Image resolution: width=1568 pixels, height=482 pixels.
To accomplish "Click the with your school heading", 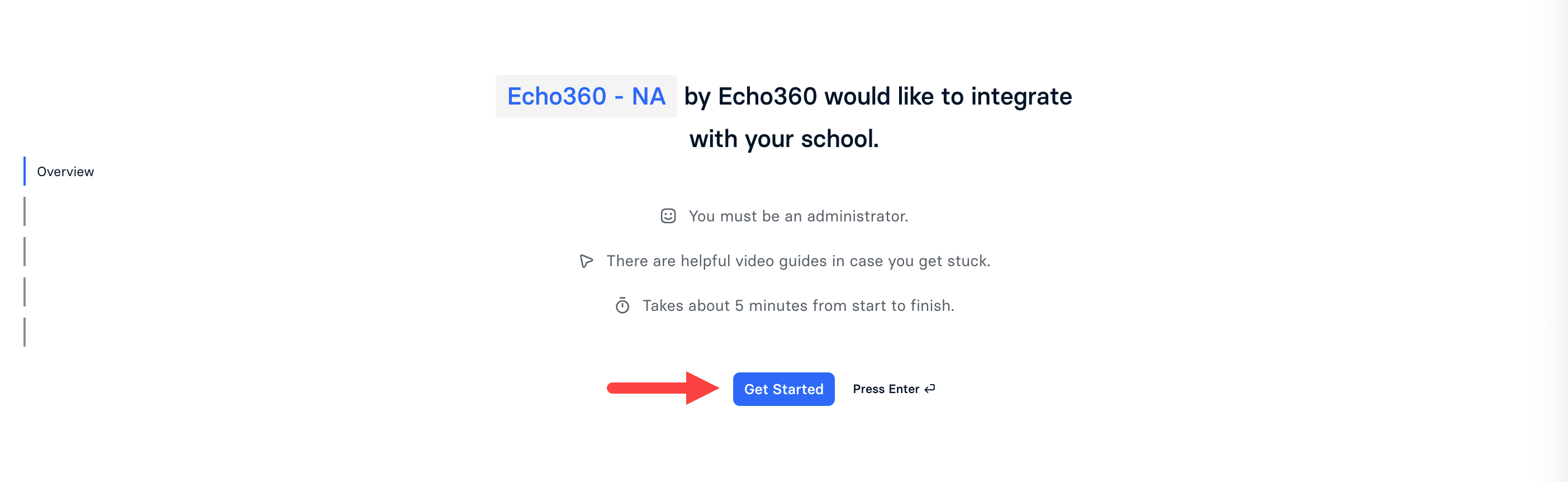I will [784, 138].
